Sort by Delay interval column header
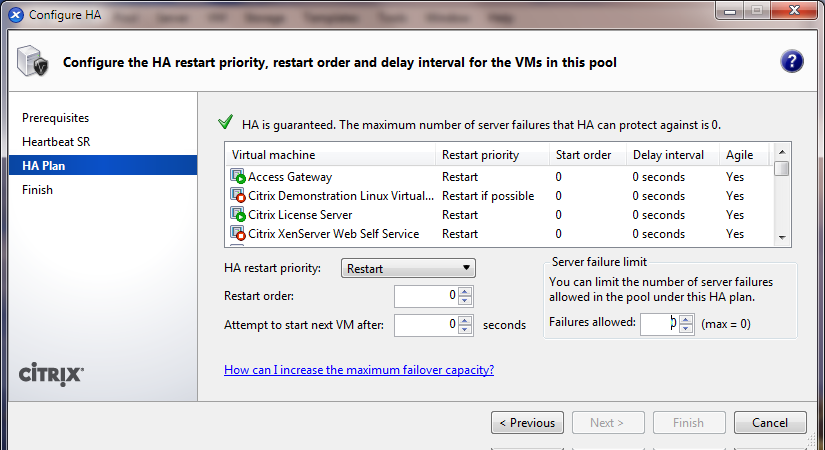The image size is (825, 450). click(x=672, y=155)
